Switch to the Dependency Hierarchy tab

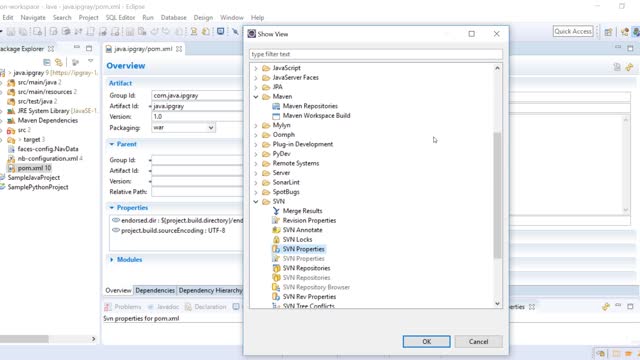[210, 290]
